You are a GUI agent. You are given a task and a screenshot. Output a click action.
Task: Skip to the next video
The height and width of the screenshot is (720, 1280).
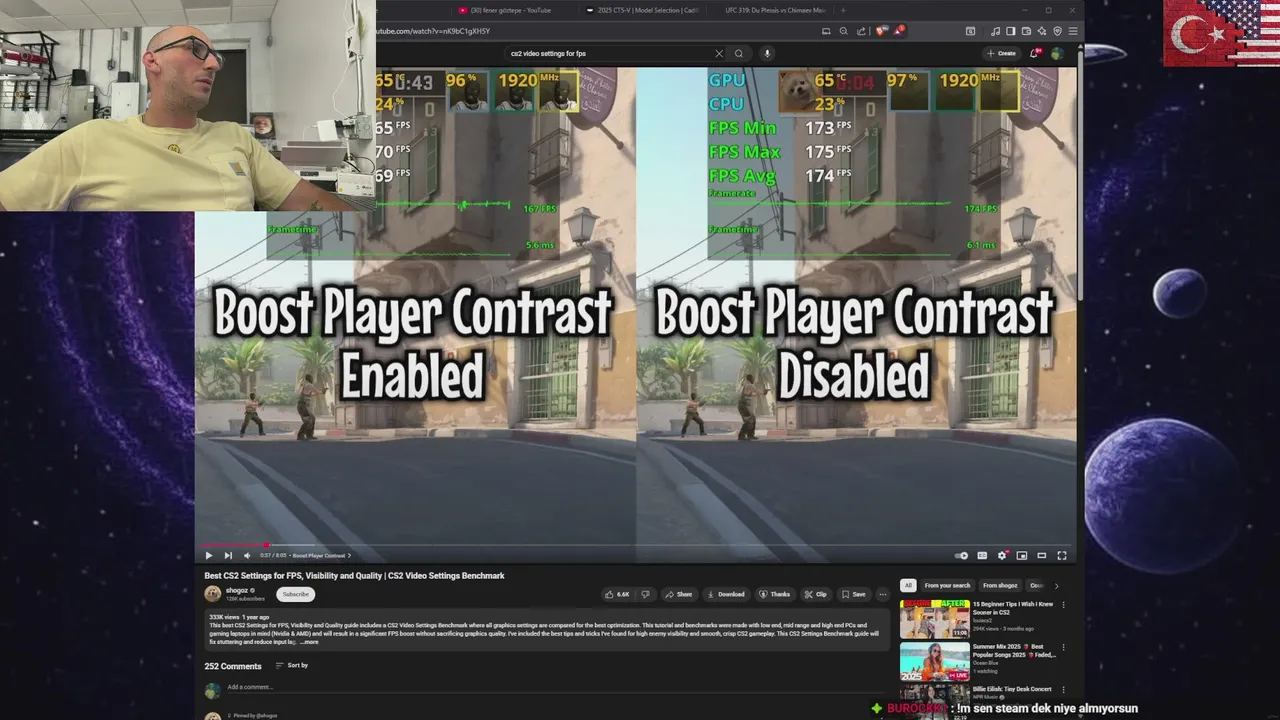(228, 556)
